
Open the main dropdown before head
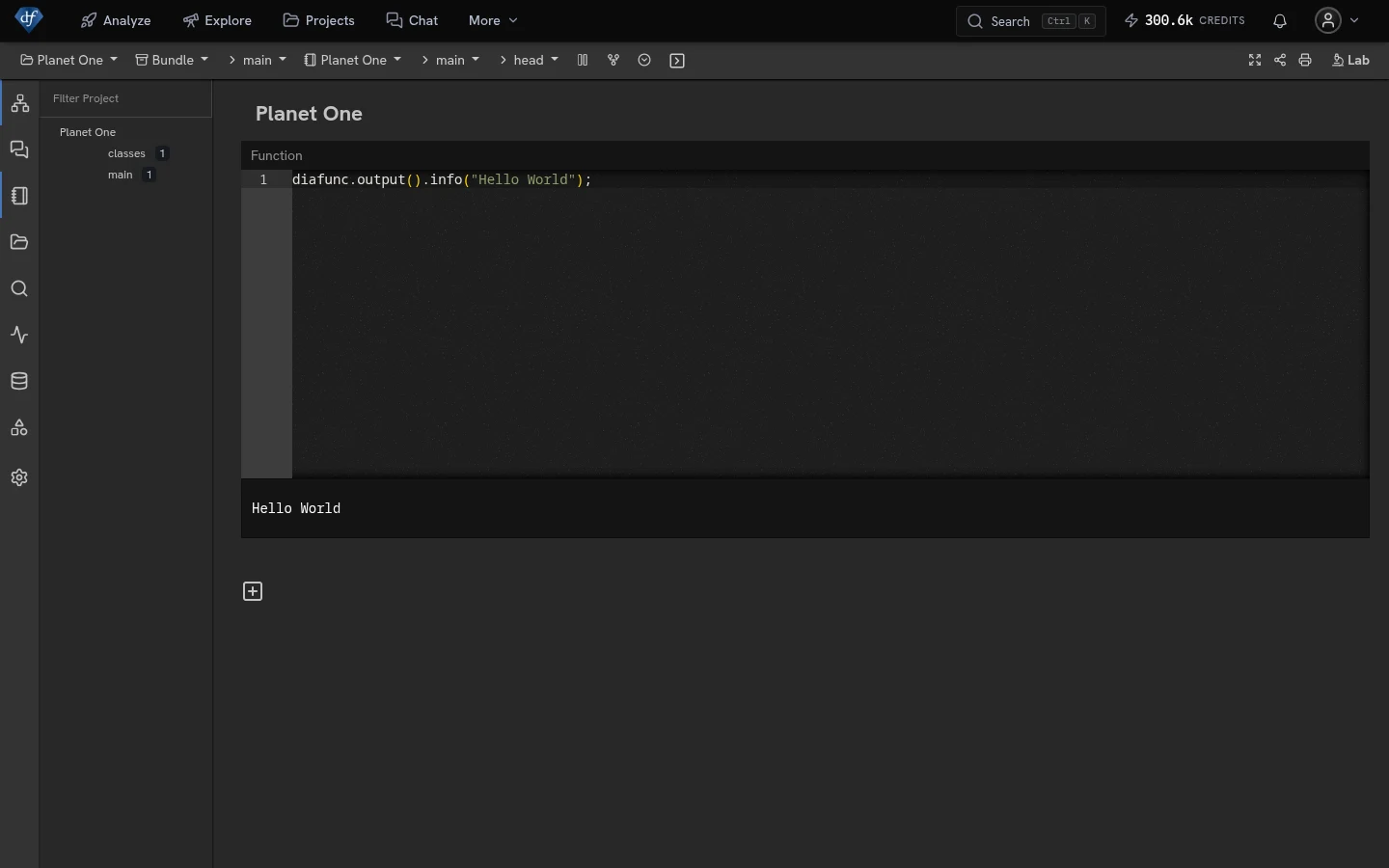450,60
